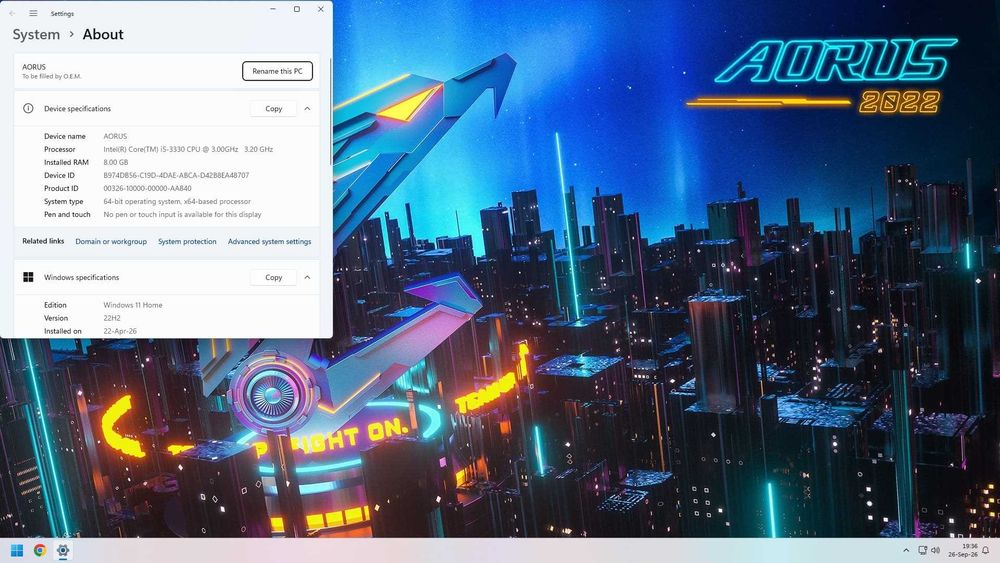Select the Device ID value text
1000x563 pixels.
point(176,175)
